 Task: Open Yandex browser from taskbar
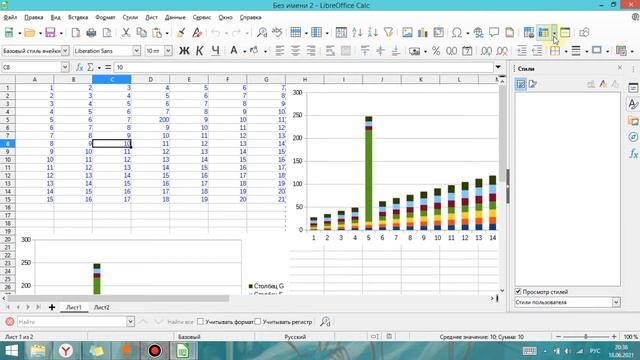coord(65,351)
